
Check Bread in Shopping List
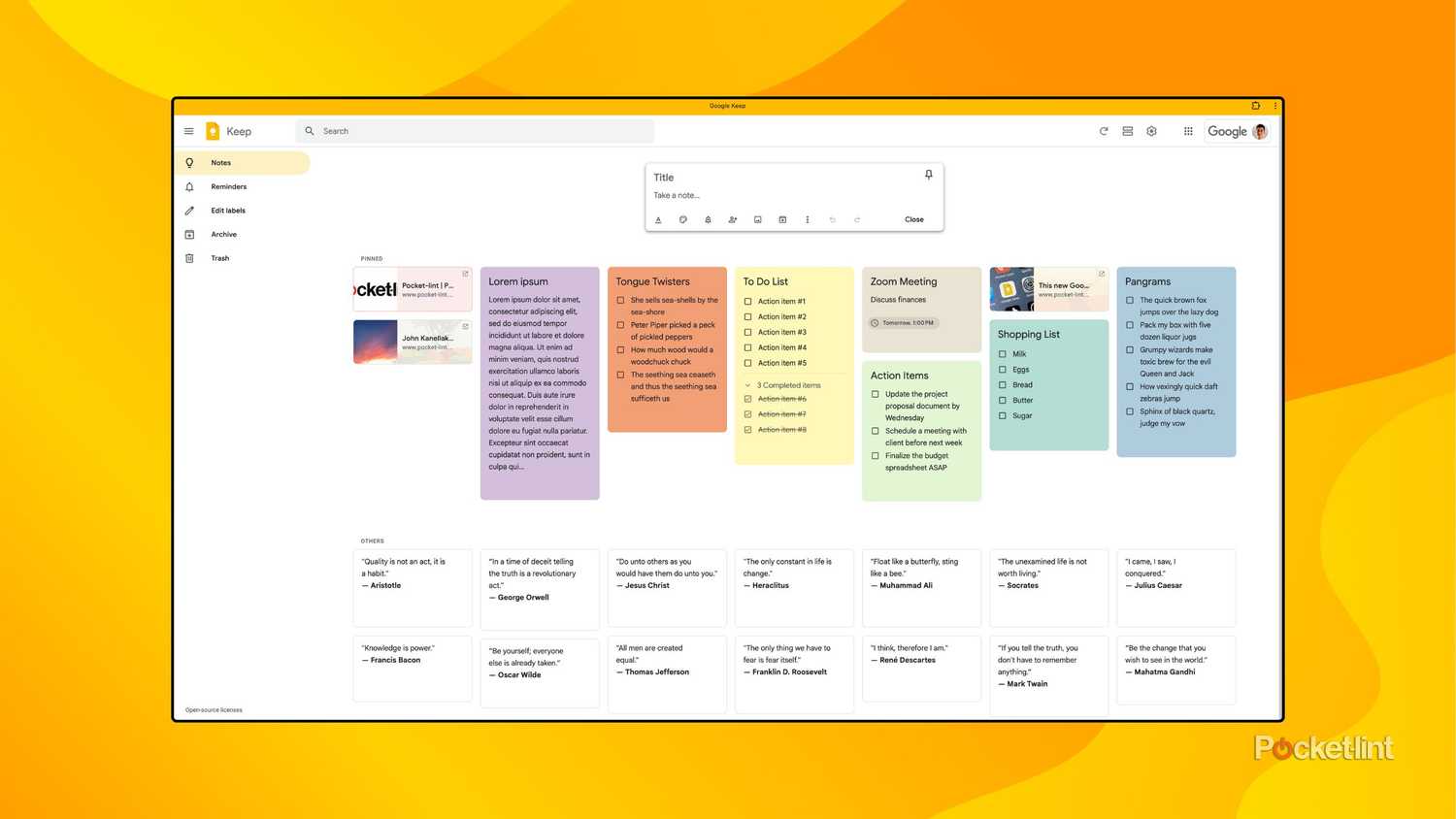pos(1003,385)
